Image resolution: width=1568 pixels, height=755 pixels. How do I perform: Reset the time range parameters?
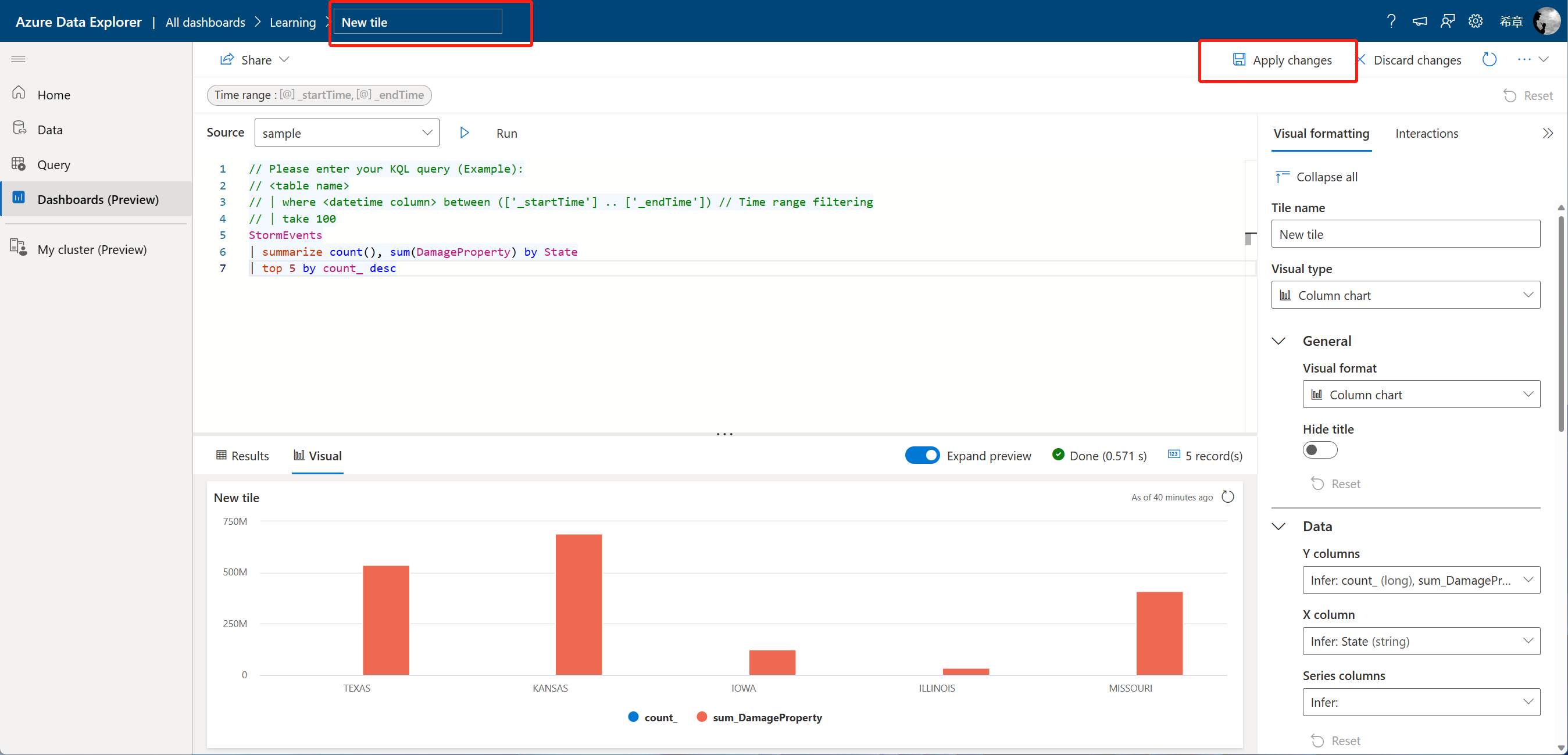click(x=1528, y=95)
